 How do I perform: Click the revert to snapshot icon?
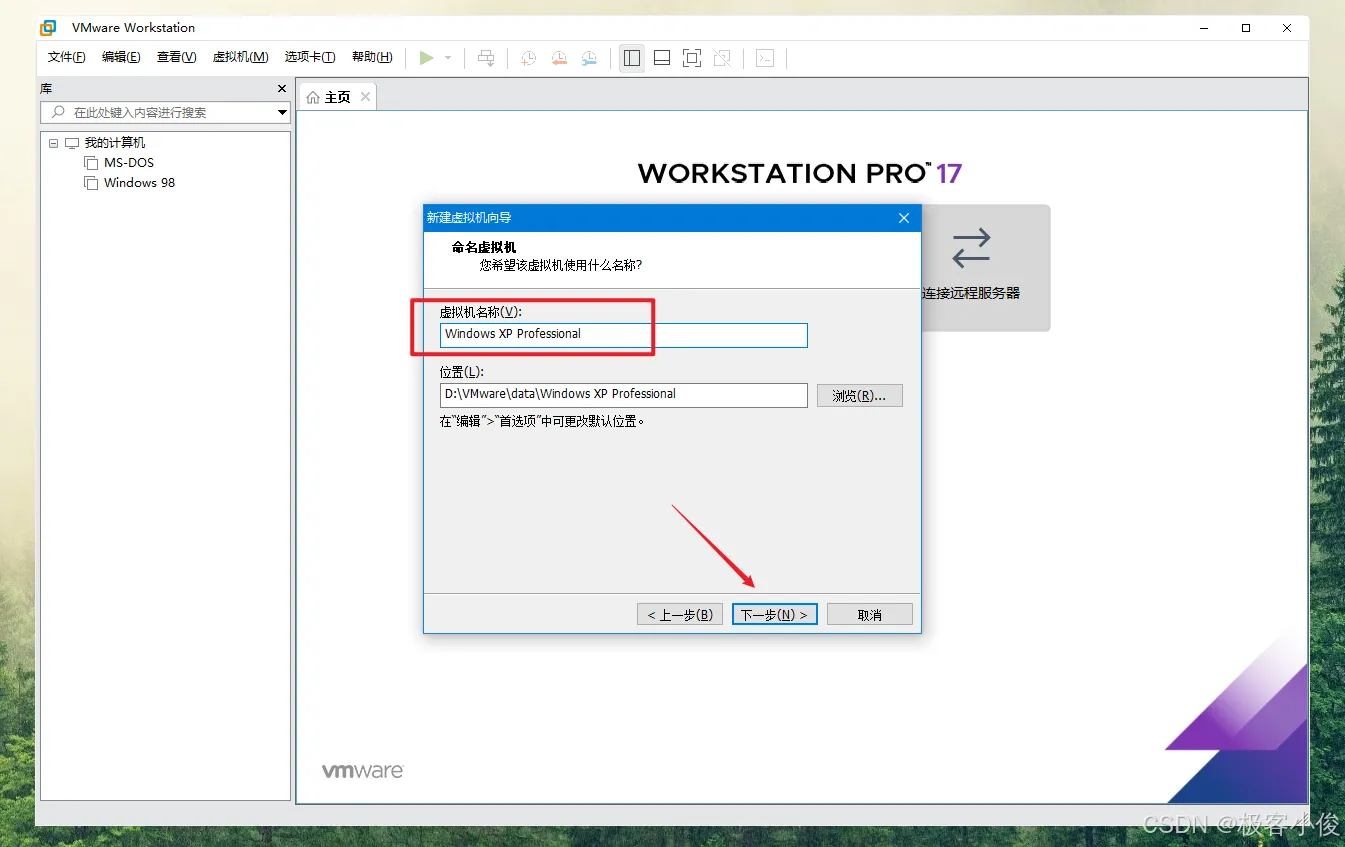coord(559,58)
